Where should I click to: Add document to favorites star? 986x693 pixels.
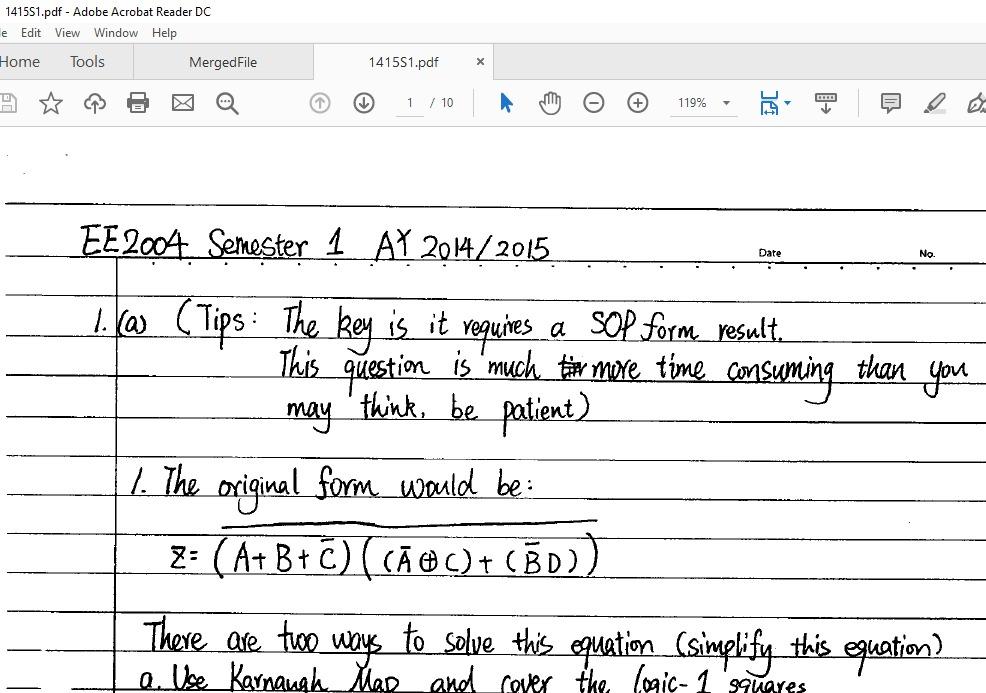tap(51, 102)
